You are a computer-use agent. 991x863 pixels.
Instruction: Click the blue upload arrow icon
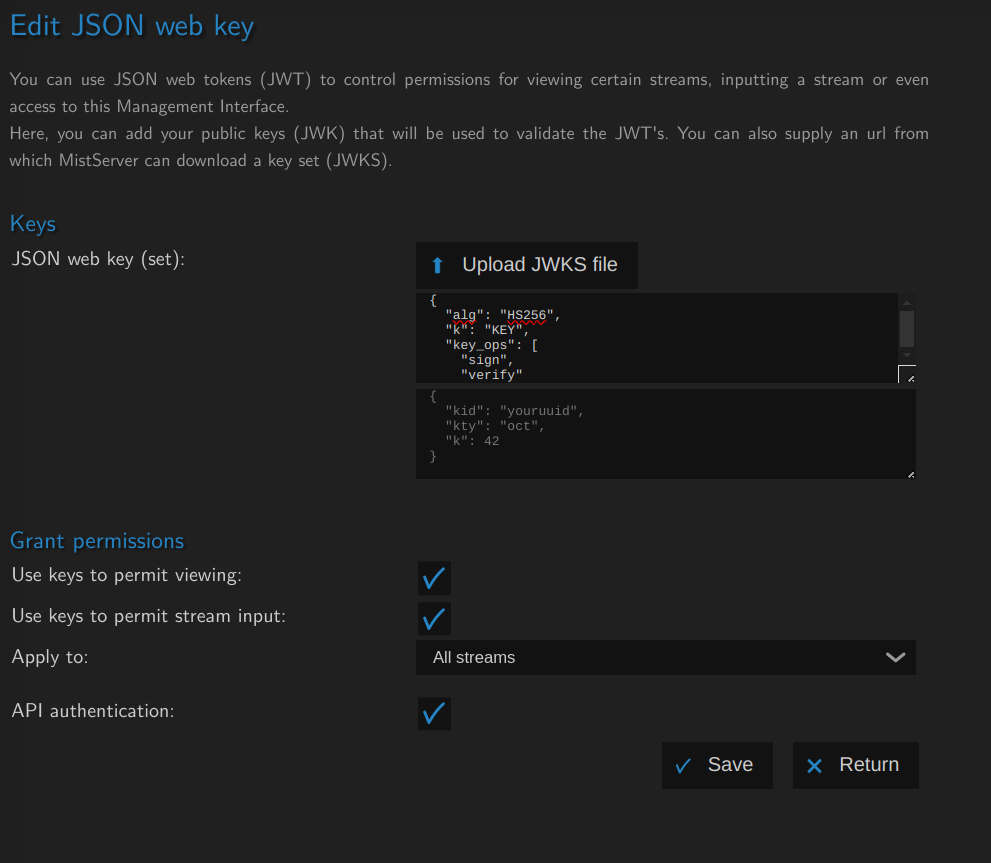tap(437, 265)
